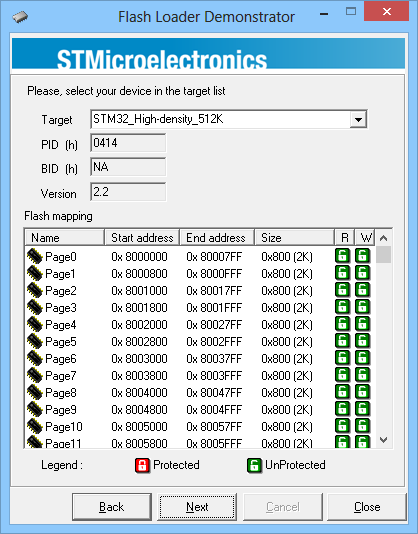Click the BID (h) field showing NA
Screen dimensions: 418x534
click(128, 167)
